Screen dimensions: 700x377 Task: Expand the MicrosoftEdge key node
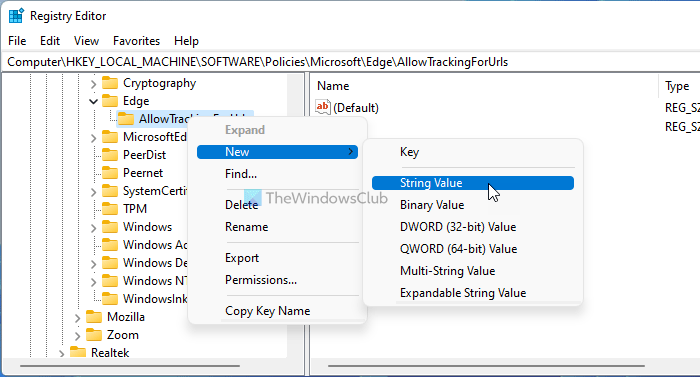pyautogui.click(x=93, y=138)
